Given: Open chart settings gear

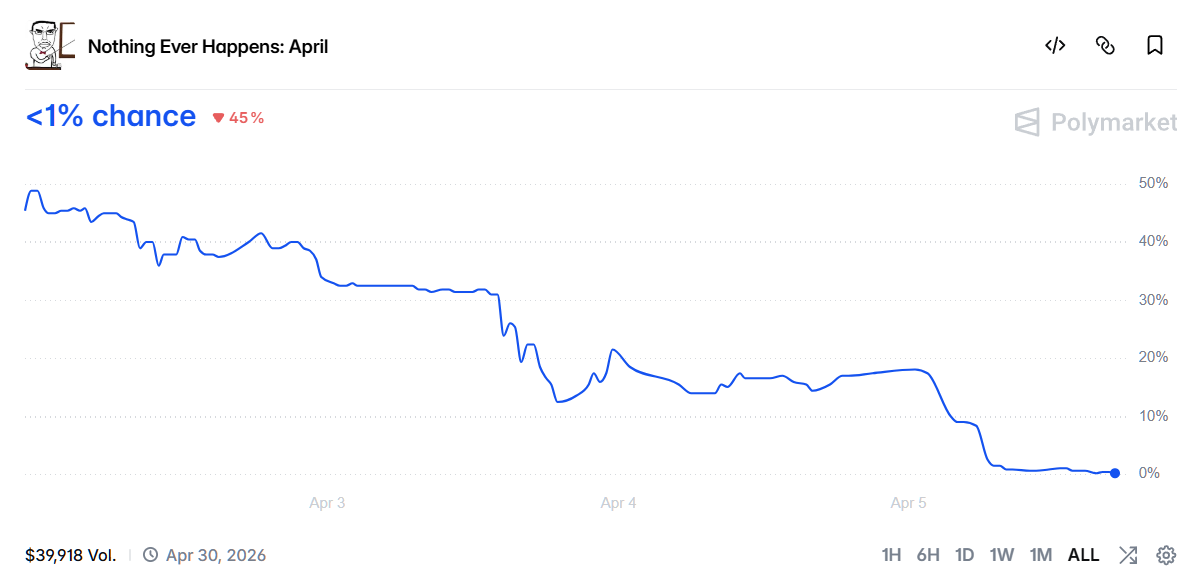Looking at the screenshot, I should coord(1166,555).
